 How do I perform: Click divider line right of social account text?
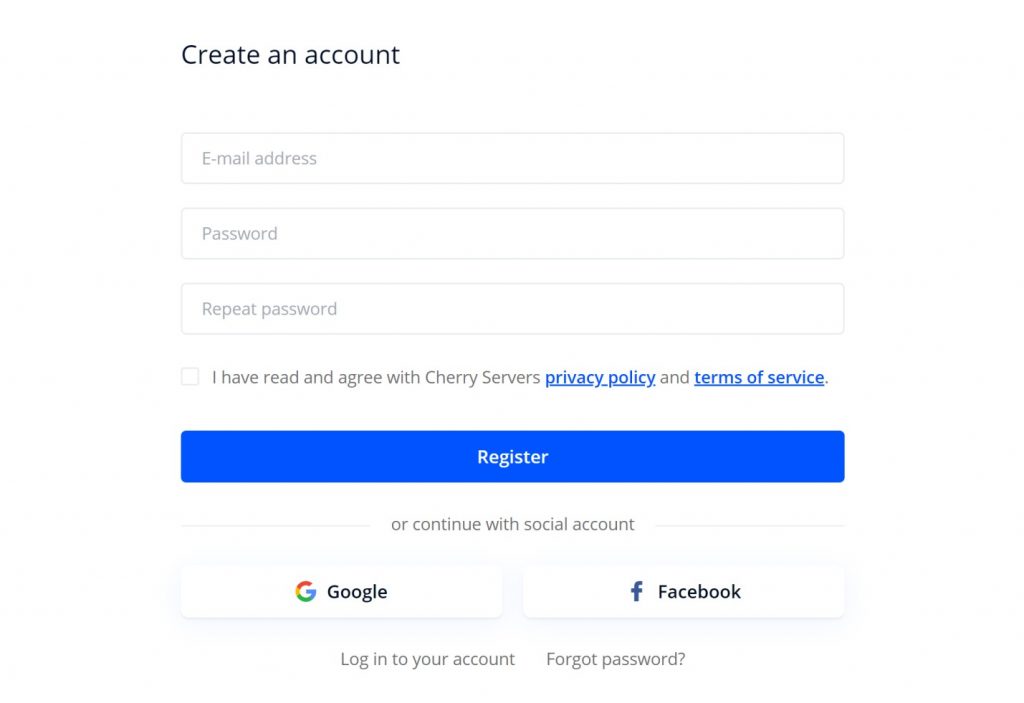[750, 525]
